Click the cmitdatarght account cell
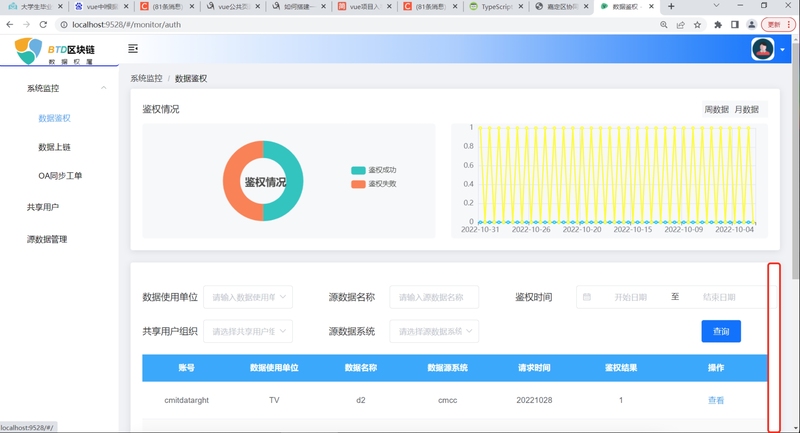This screenshot has width=800, height=433. [187, 400]
